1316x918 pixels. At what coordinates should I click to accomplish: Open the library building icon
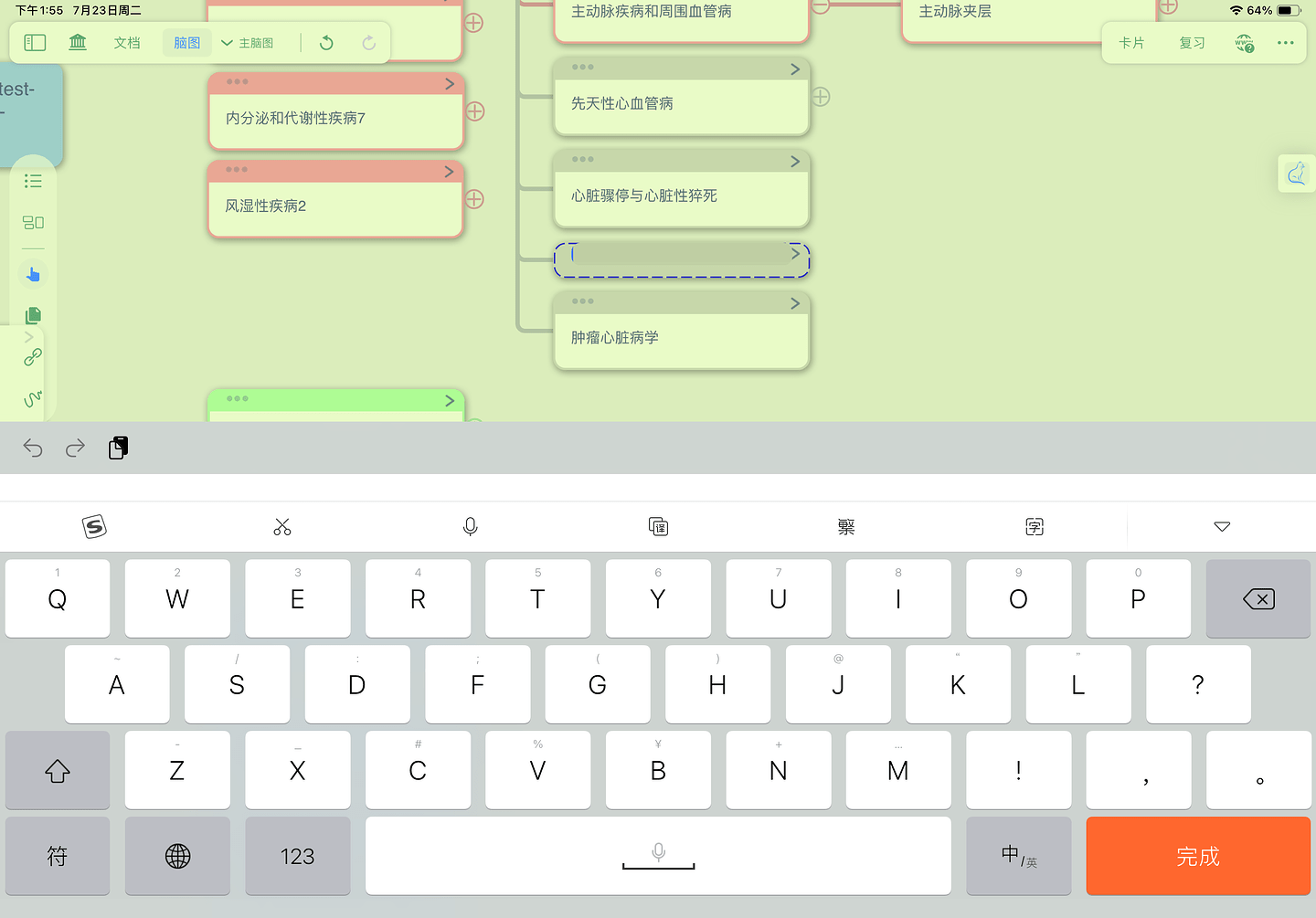[x=78, y=43]
